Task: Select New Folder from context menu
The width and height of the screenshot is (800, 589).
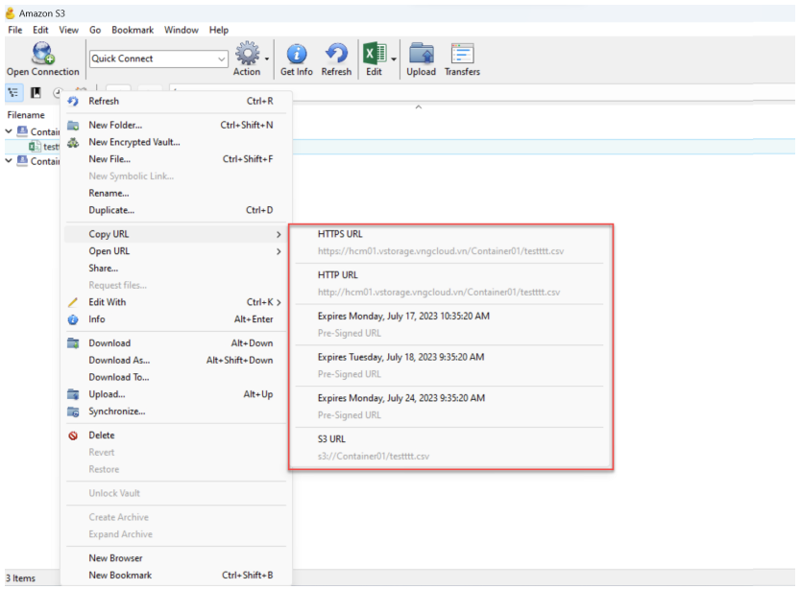Action: pyautogui.click(x=115, y=125)
